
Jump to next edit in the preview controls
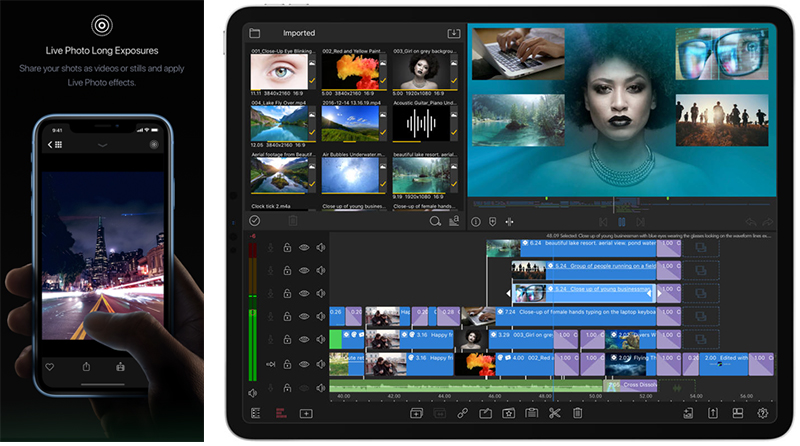point(640,222)
